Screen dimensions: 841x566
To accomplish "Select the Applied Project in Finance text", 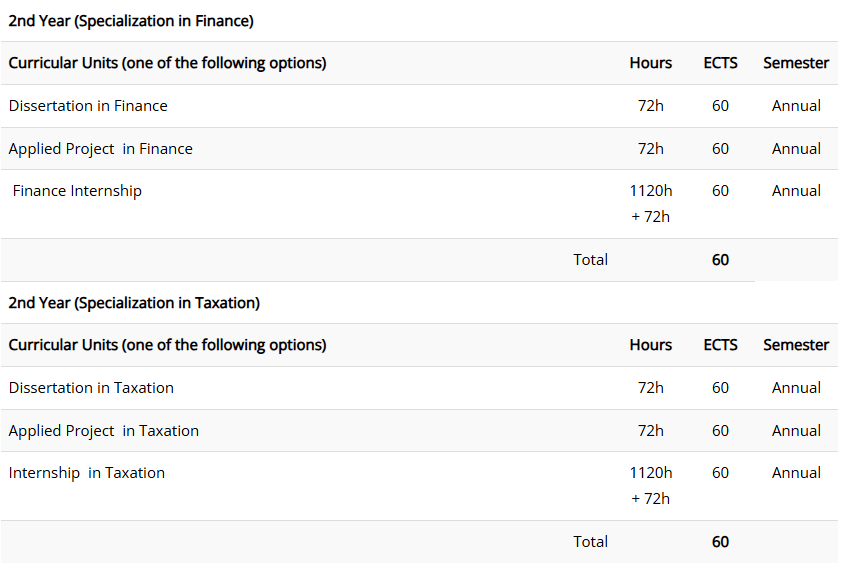I will (x=100, y=149).
